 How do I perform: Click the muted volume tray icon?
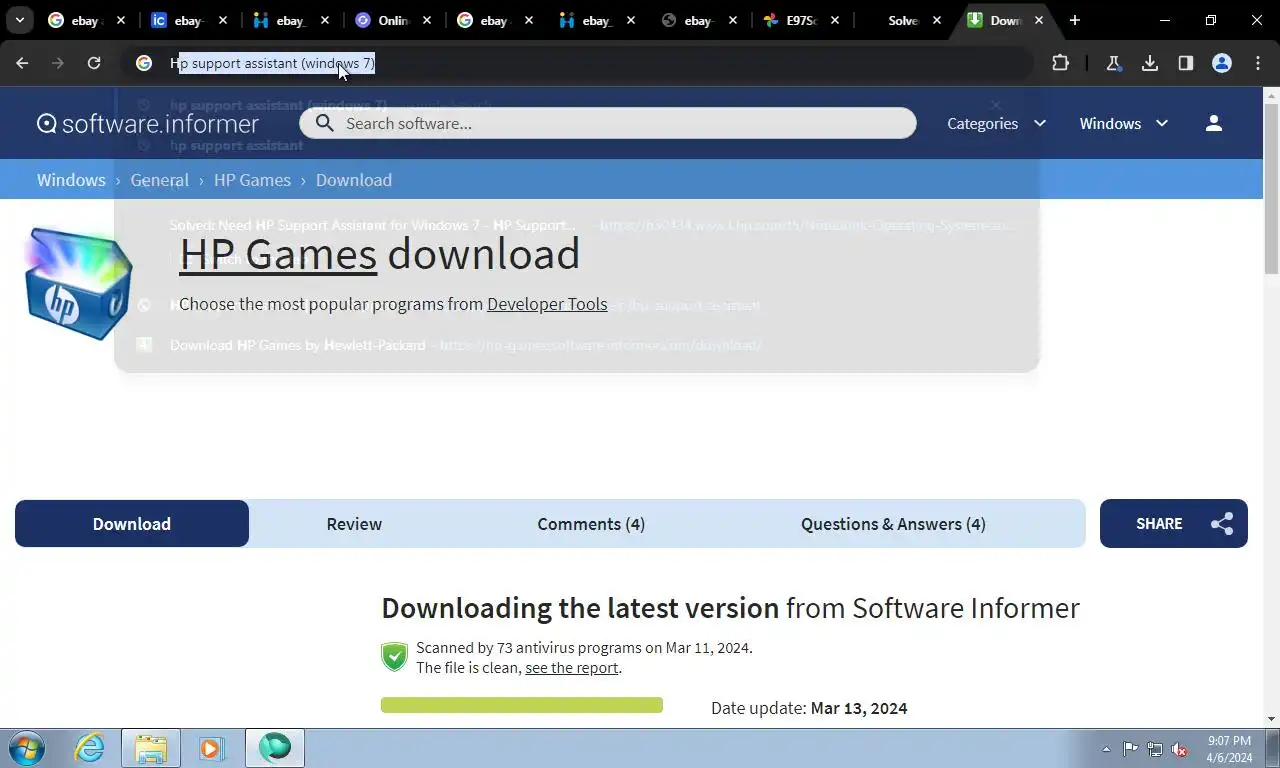(x=1180, y=749)
